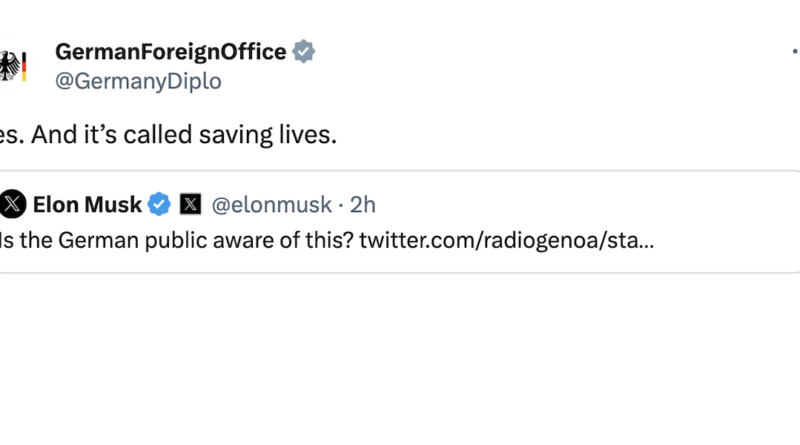800x445 pixels.
Task: Click the square X affiliation badge
Action: tap(190, 204)
